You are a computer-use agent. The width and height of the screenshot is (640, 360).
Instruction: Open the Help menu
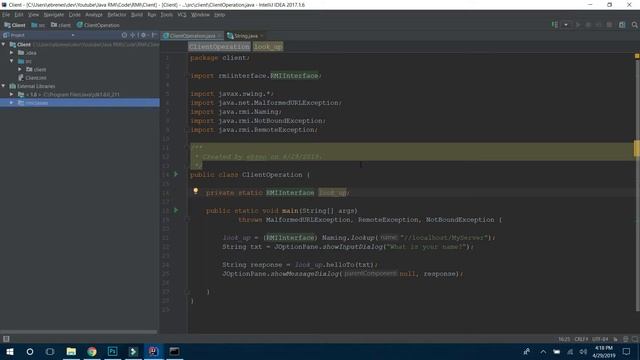coord(219,15)
